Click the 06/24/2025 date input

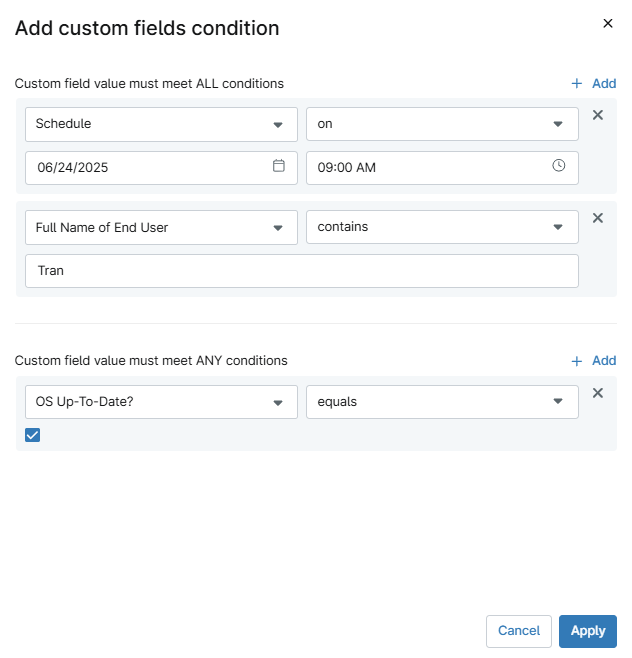(x=150, y=168)
